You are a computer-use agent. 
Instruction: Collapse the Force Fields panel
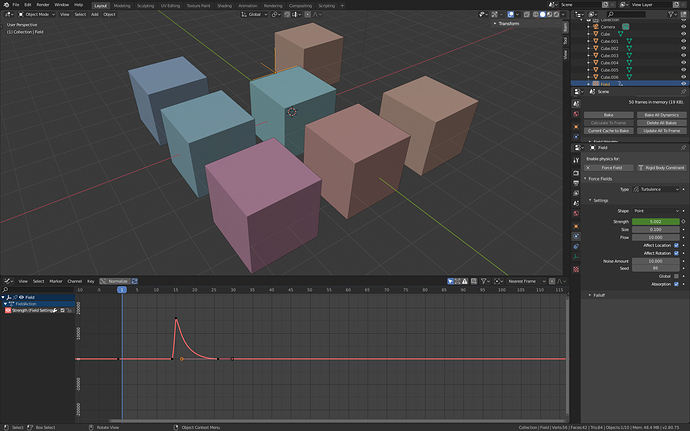[x=598, y=179]
